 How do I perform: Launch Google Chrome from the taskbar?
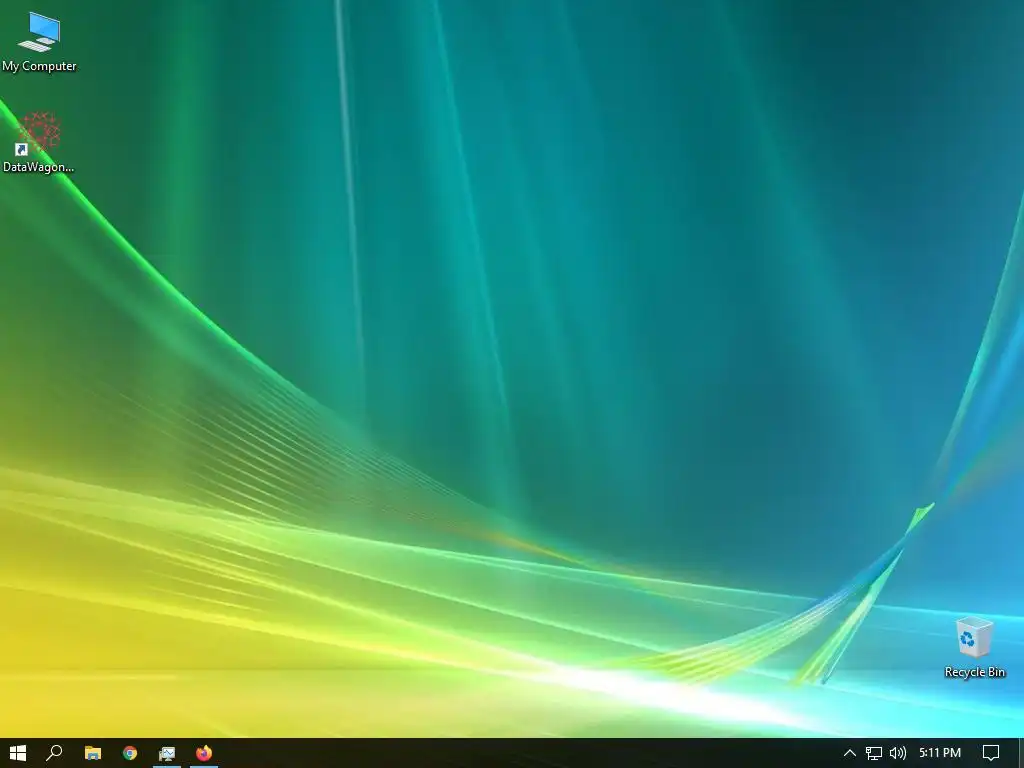(x=130, y=753)
